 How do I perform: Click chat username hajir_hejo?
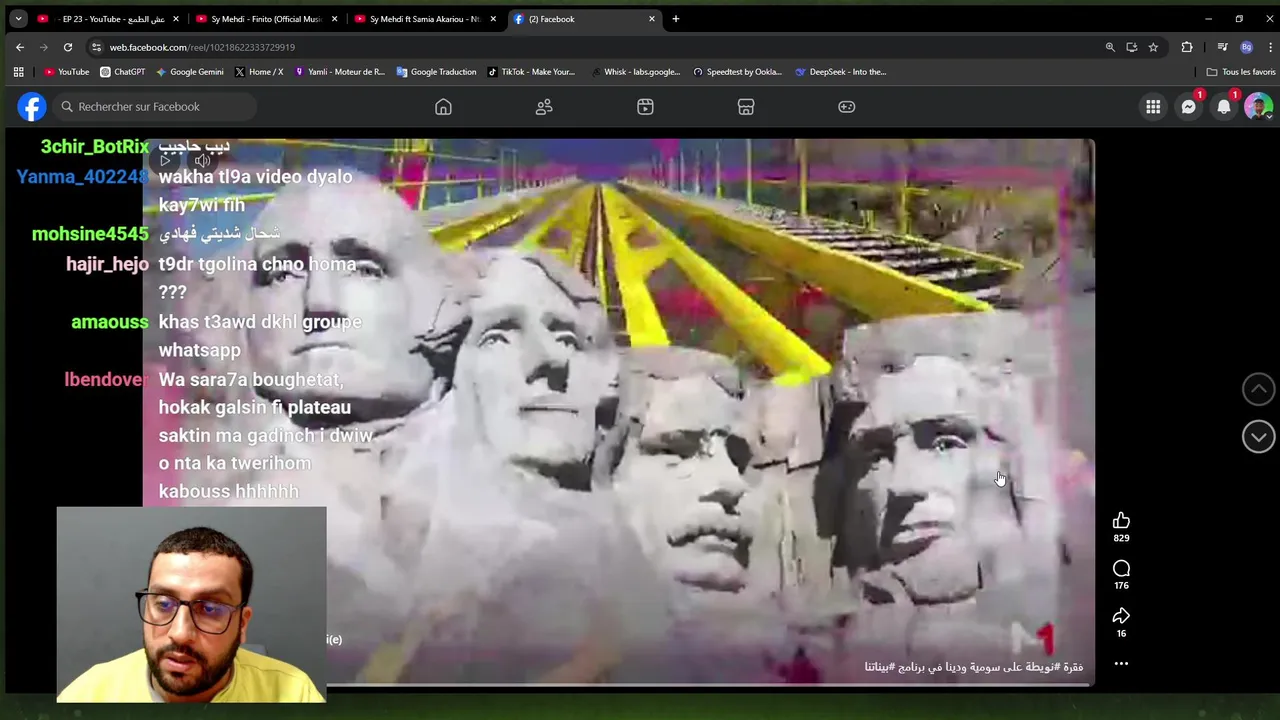(x=107, y=264)
